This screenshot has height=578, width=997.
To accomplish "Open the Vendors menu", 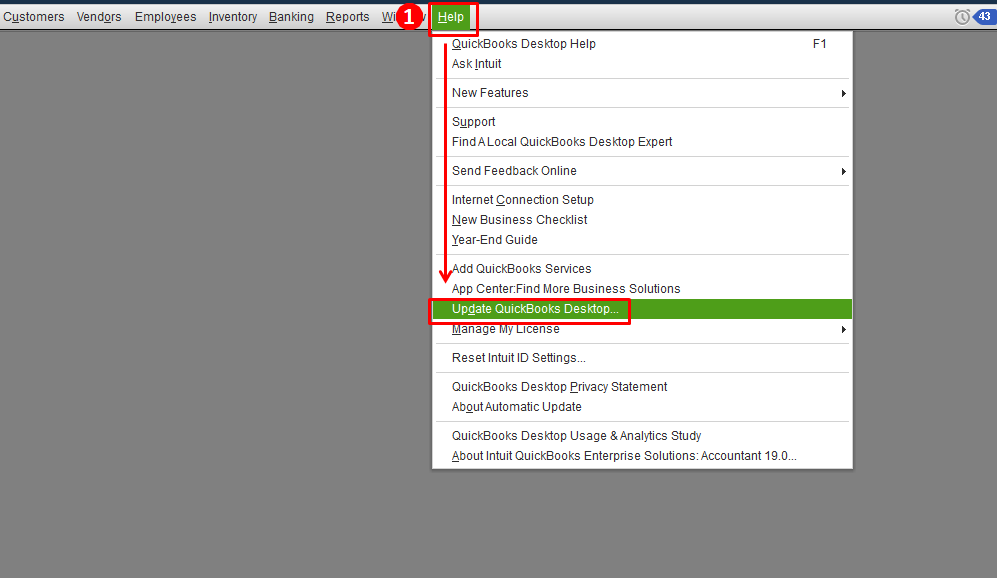I will coord(99,17).
